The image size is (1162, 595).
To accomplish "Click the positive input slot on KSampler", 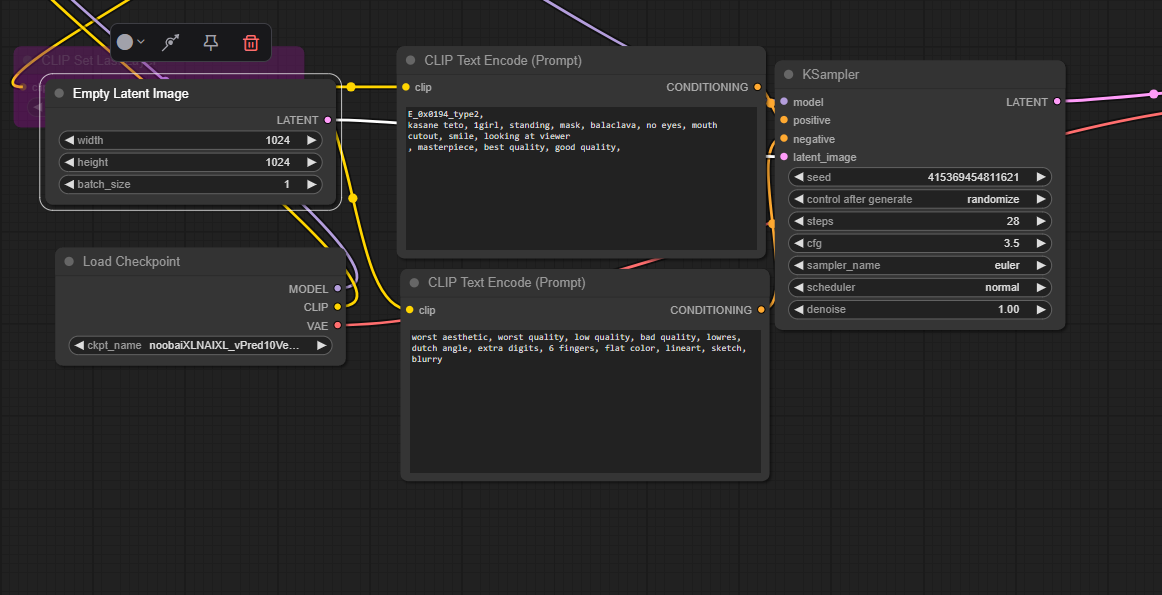I will [x=784, y=120].
